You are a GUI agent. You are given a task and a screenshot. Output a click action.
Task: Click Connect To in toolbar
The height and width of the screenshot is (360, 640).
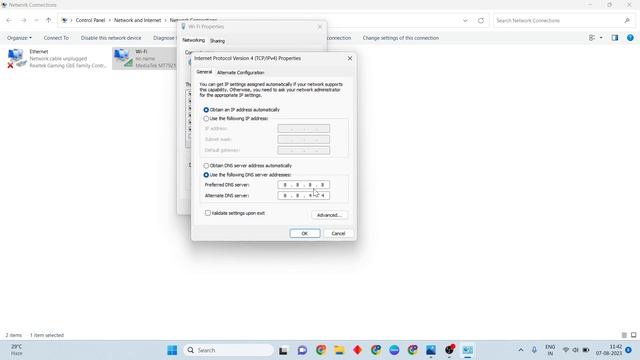(56, 38)
